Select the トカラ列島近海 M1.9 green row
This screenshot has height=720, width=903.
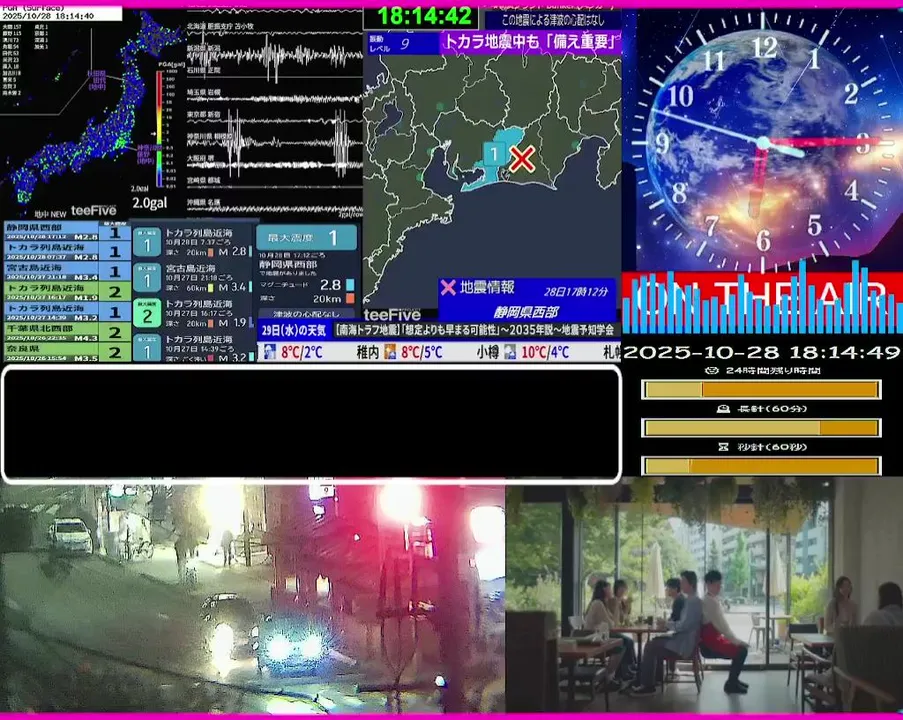[x=67, y=291]
